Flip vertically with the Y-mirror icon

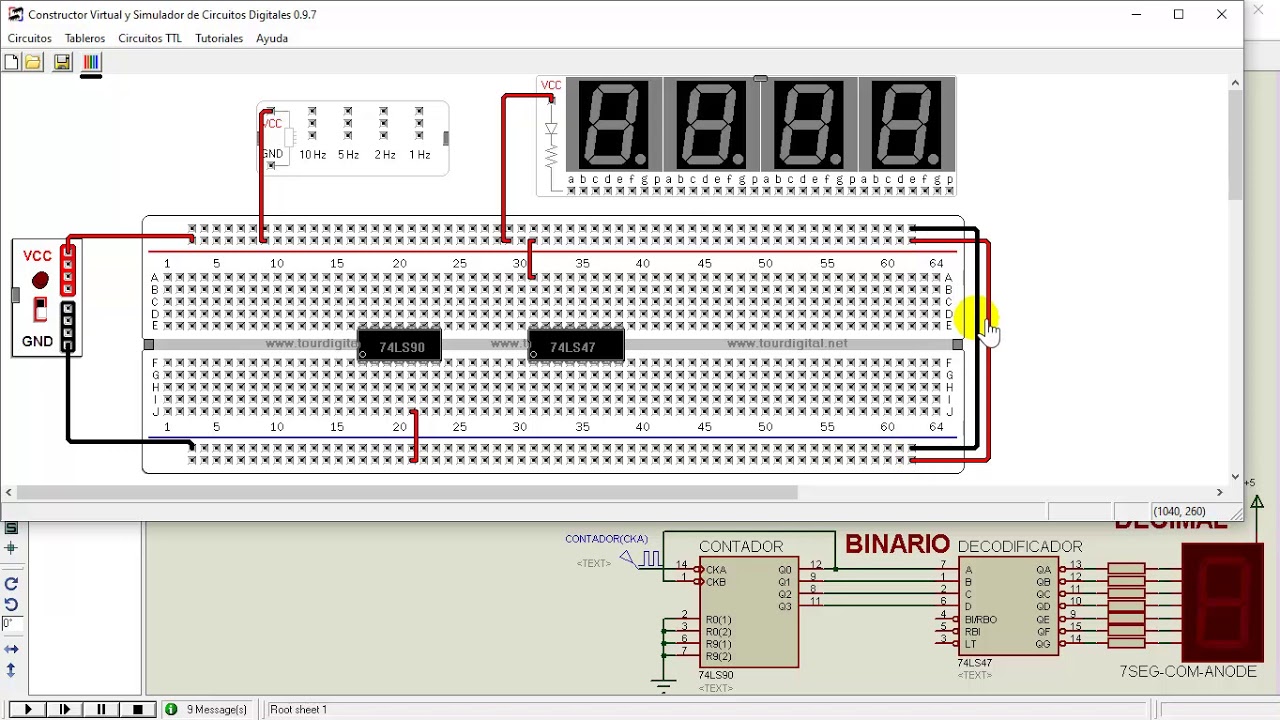(11, 671)
